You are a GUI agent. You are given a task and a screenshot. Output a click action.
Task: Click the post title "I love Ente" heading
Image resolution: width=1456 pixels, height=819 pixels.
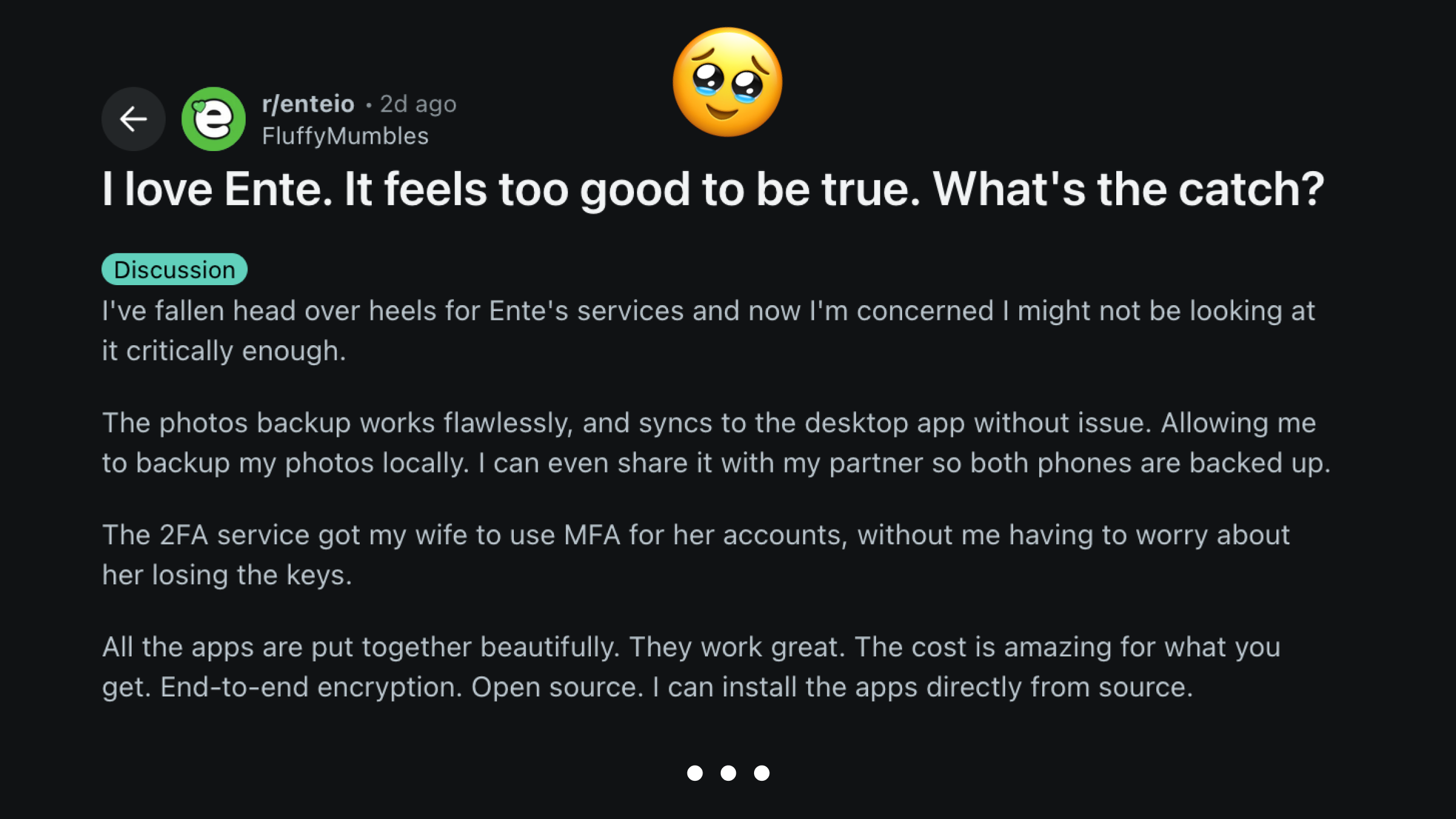(713, 189)
